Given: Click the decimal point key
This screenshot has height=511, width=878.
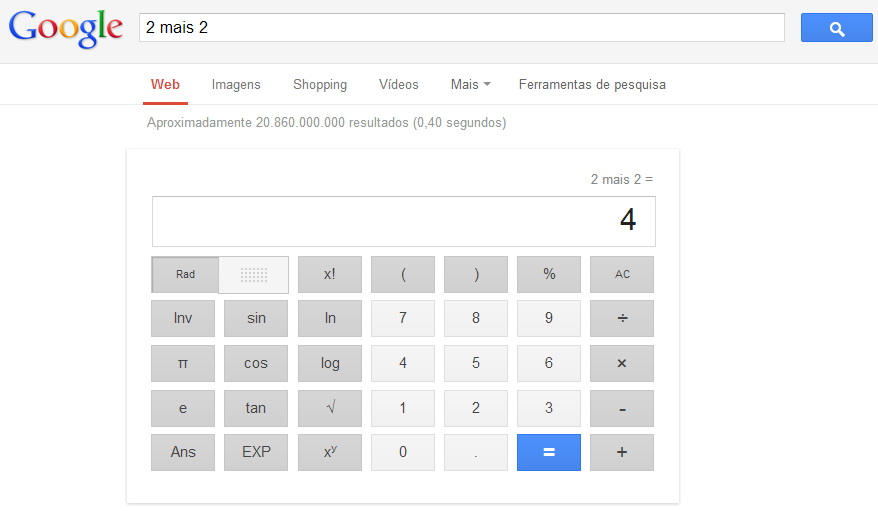Looking at the screenshot, I should click(x=476, y=452).
